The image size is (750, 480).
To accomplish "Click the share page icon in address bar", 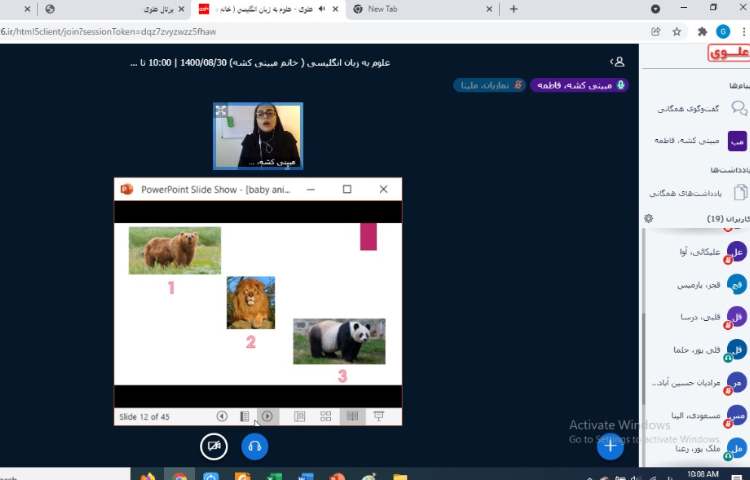I will click(655, 32).
